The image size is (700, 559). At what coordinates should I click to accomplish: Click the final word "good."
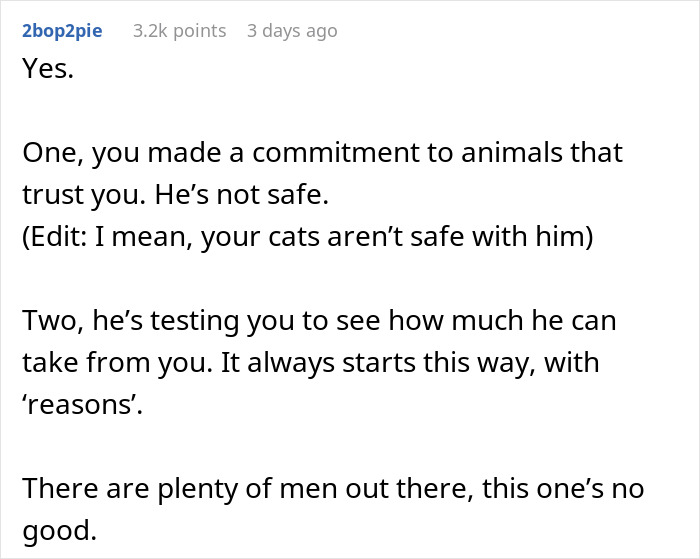(59, 531)
